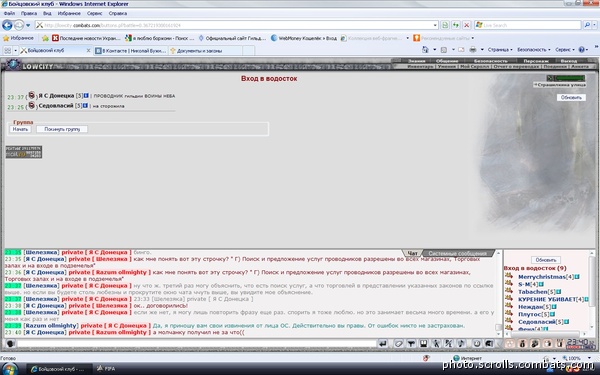Screen dimensions: 600x375
Task: Click the Покинуть группу button
Action: click(62, 129)
